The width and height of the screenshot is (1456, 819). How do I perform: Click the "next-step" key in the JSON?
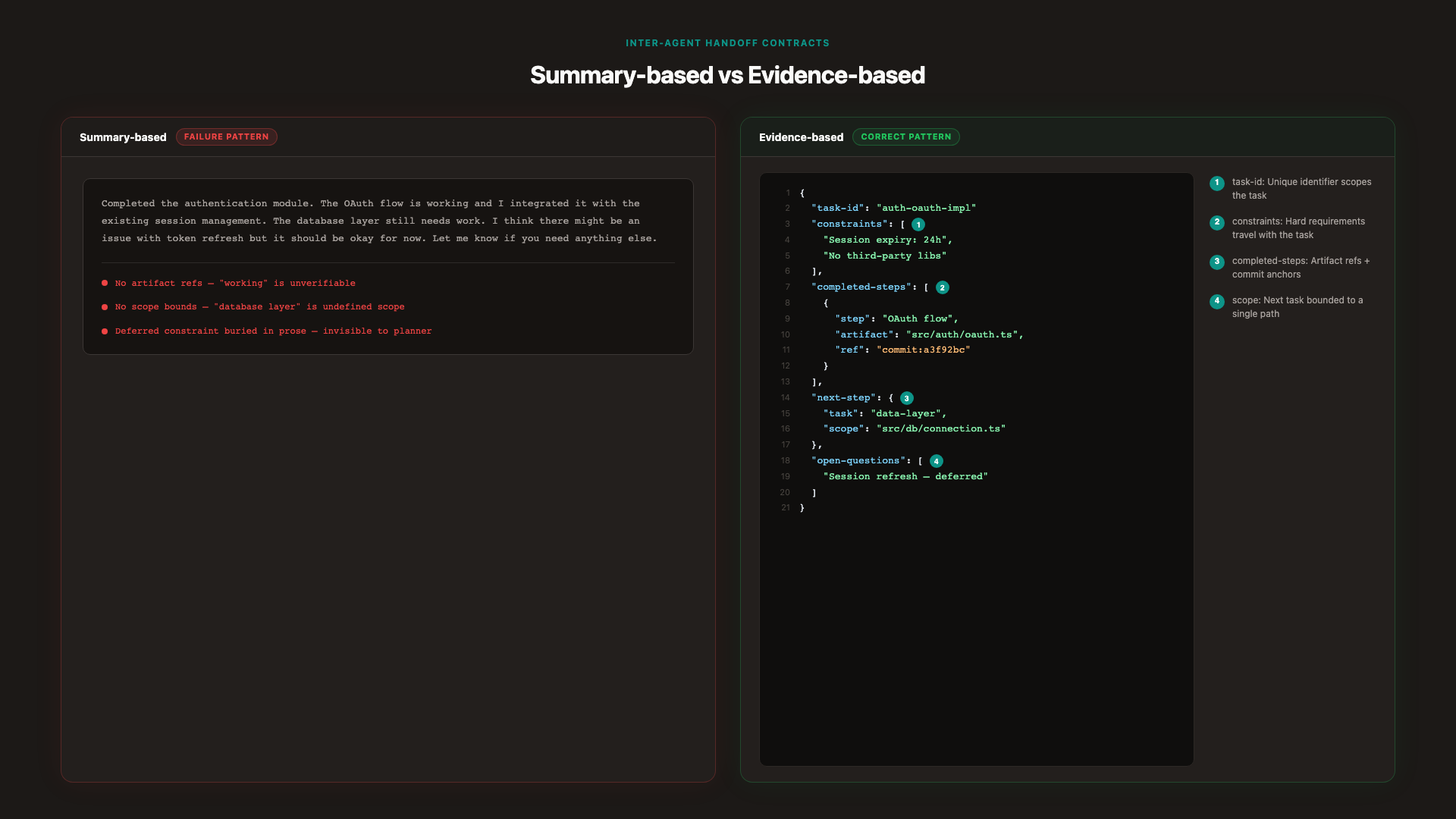(x=844, y=397)
